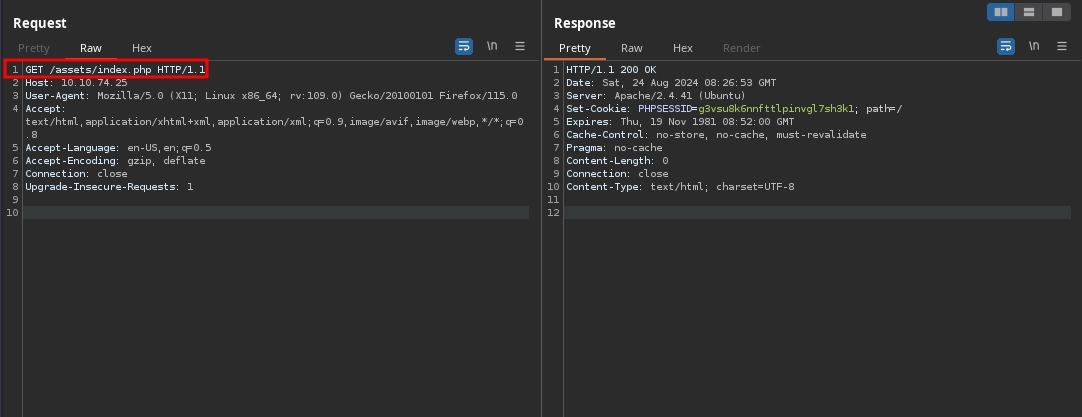Switch response view to Pretty tab
The image size is (1082, 417).
pos(575,48)
